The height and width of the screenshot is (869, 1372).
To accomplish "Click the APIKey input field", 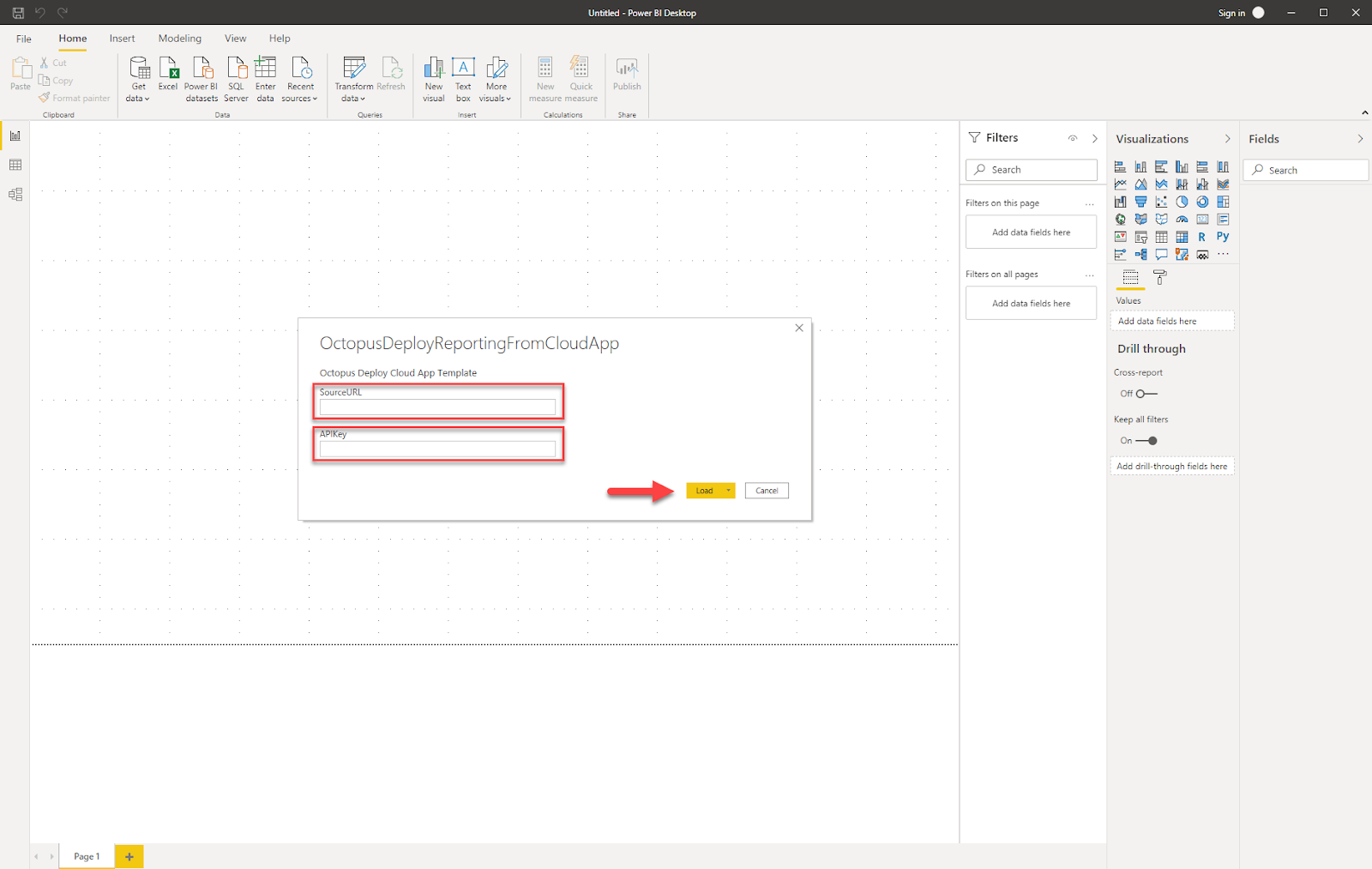I will 437,449.
